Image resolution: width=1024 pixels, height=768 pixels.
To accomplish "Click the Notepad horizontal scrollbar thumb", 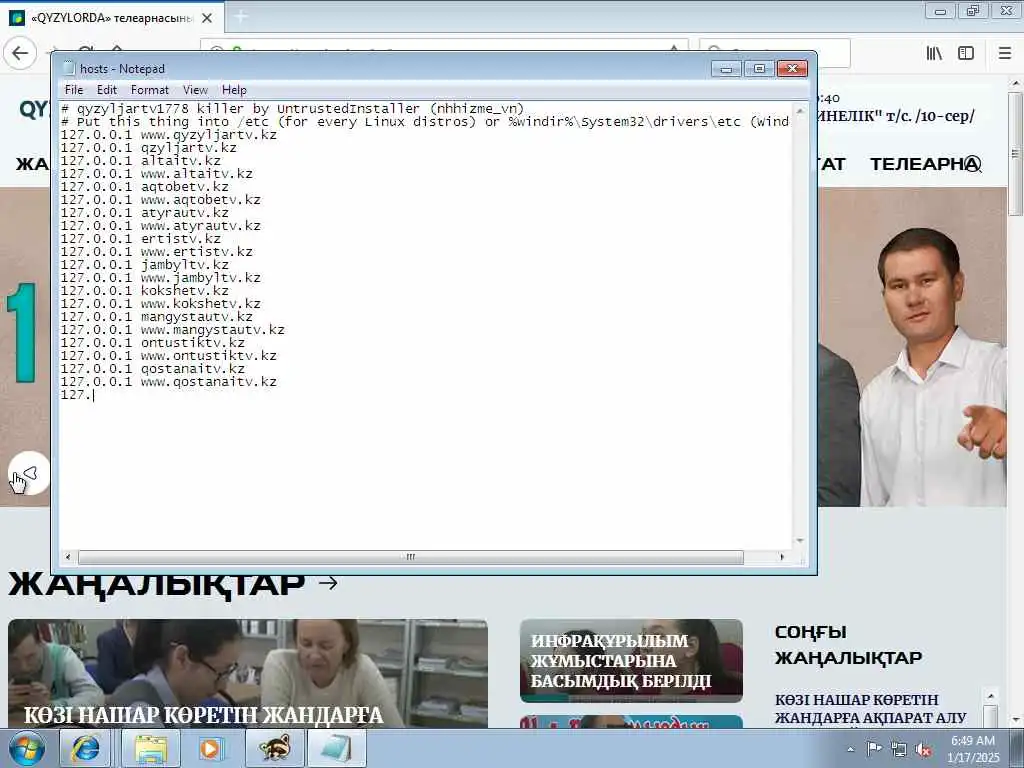I will [x=411, y=557].
